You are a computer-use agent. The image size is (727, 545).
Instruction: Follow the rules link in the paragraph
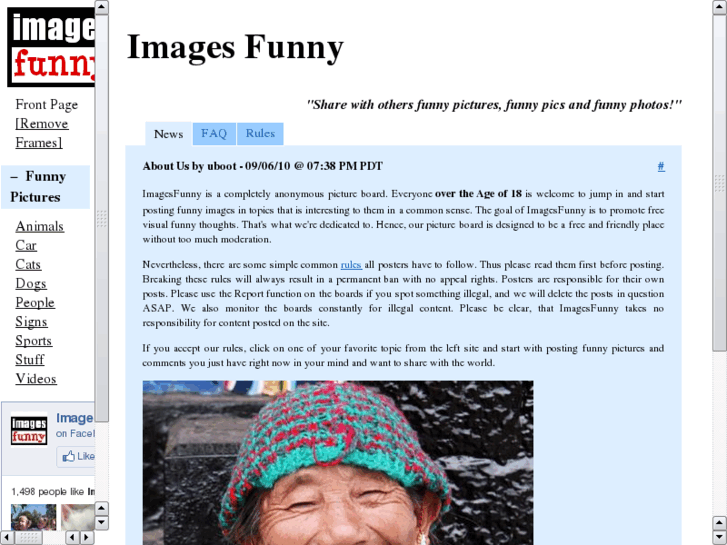click(351, 265)
